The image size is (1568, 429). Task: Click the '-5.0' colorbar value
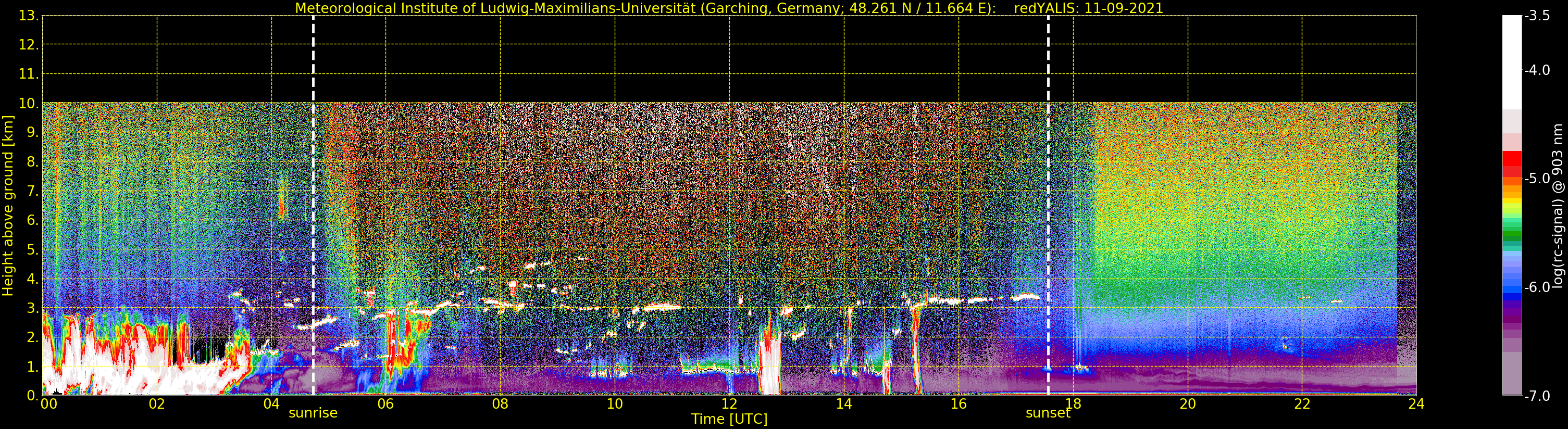click(1538, 178)
